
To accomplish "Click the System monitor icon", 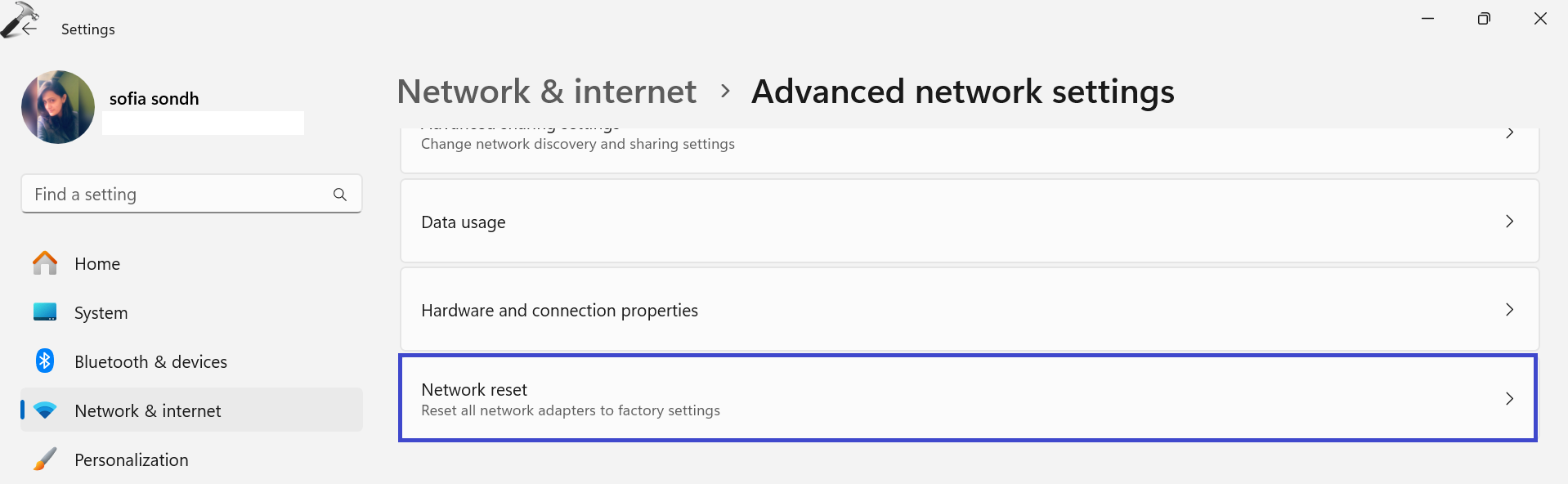I will [x=45, y=312].
